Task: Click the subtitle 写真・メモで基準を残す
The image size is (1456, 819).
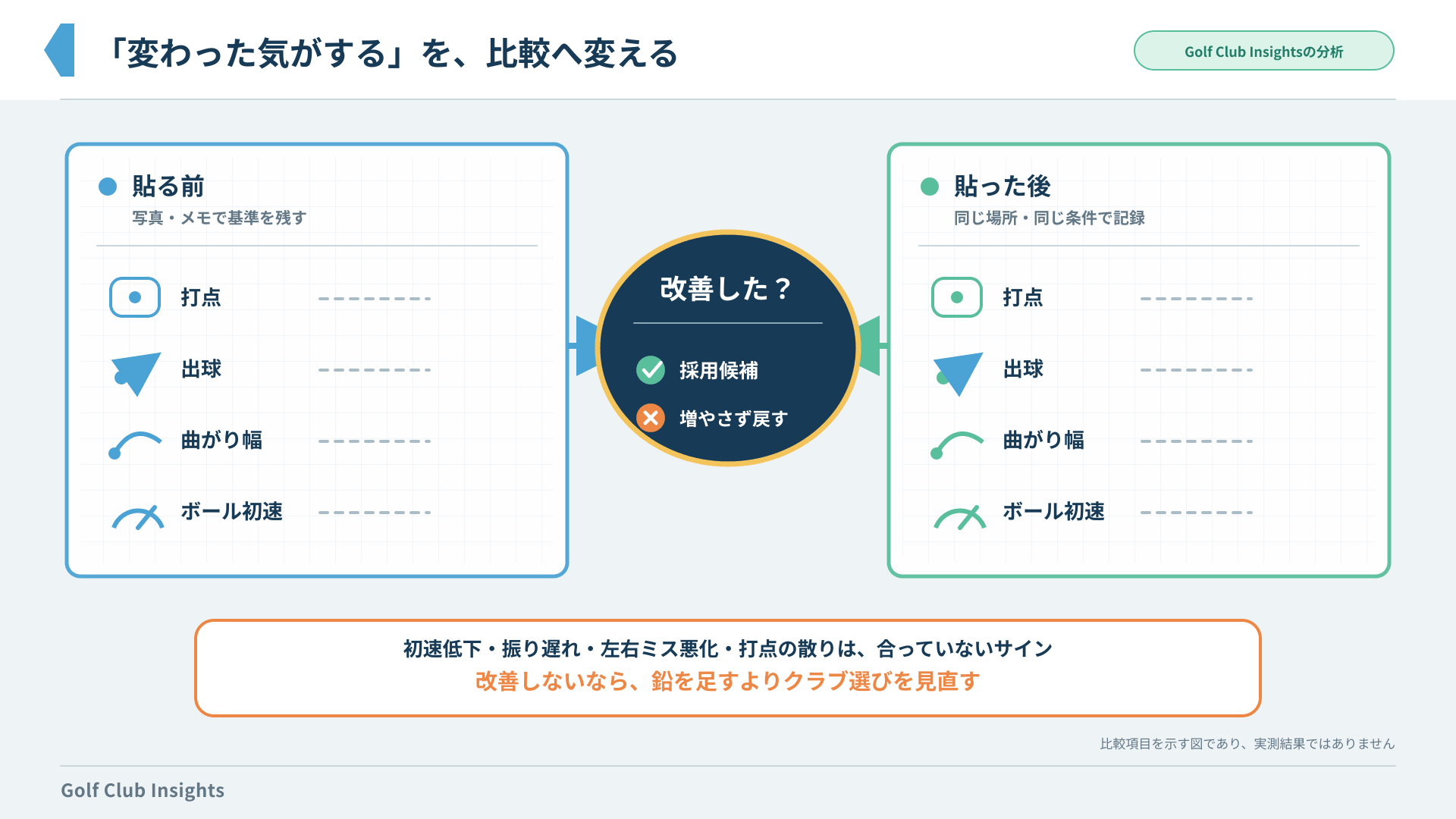Action: coord(219,218)
